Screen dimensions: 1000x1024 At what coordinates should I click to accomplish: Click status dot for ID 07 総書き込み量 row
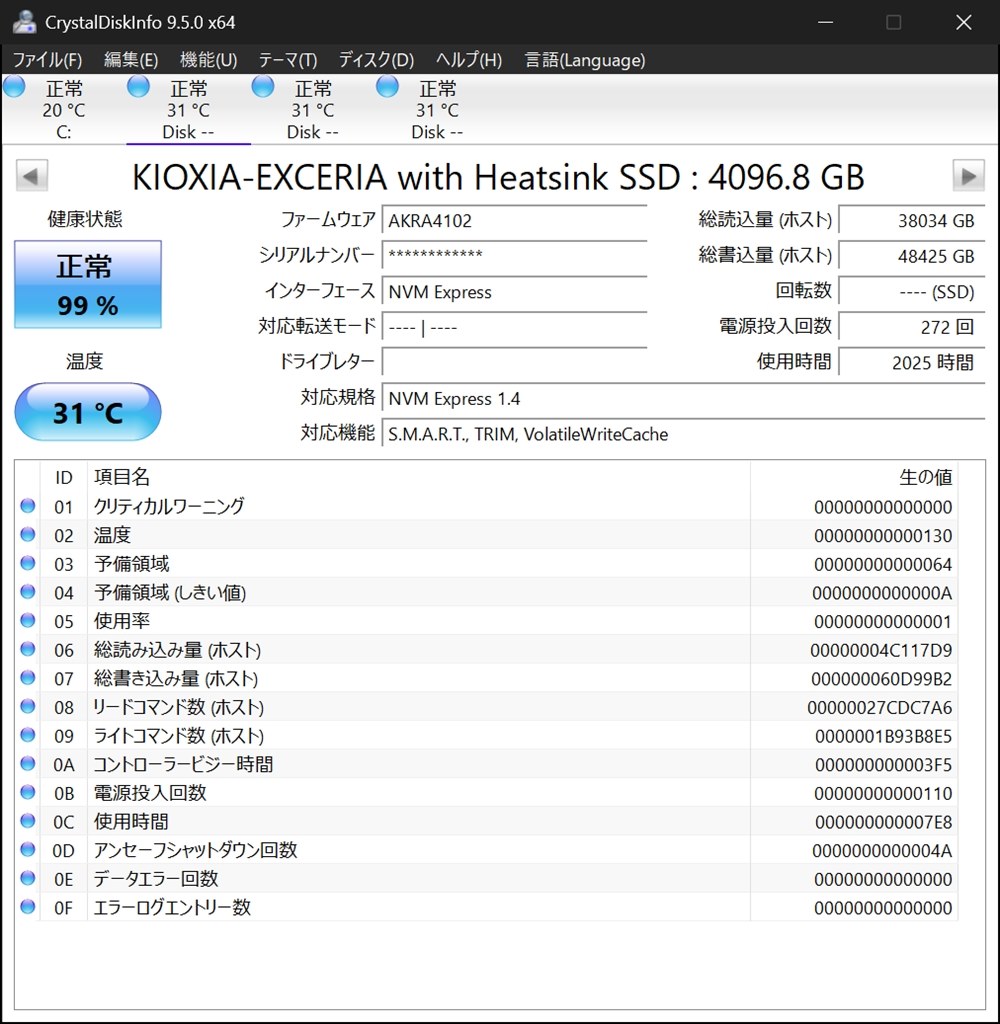coord(27,677)
